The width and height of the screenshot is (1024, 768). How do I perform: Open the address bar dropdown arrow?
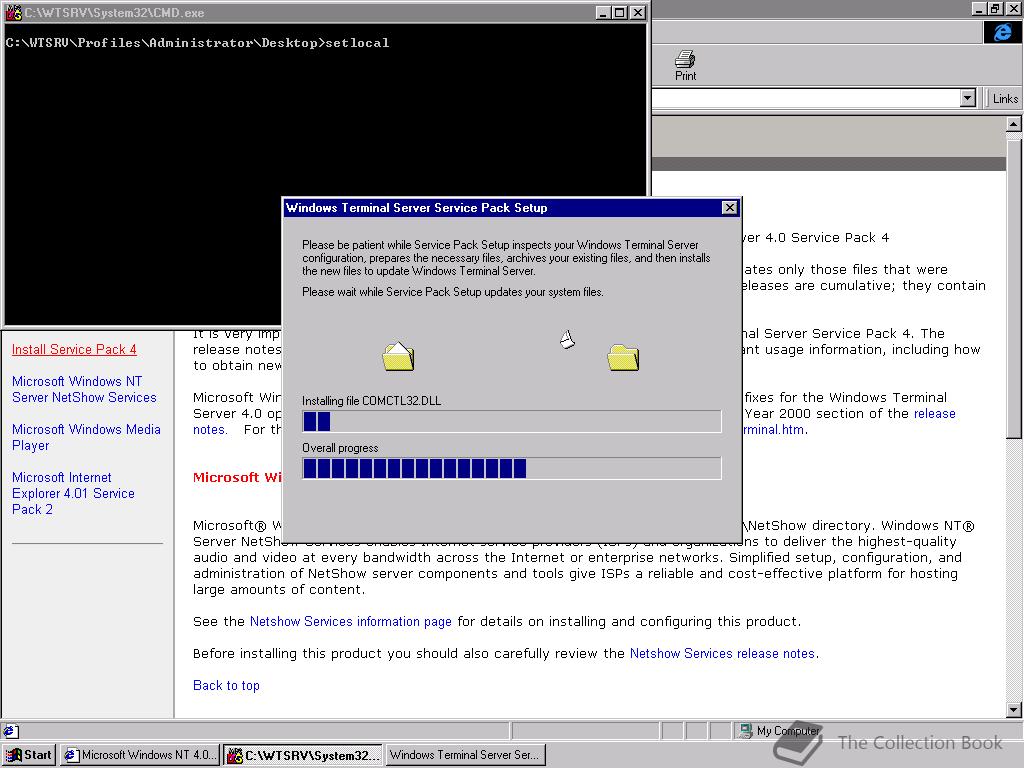(966, 97)
